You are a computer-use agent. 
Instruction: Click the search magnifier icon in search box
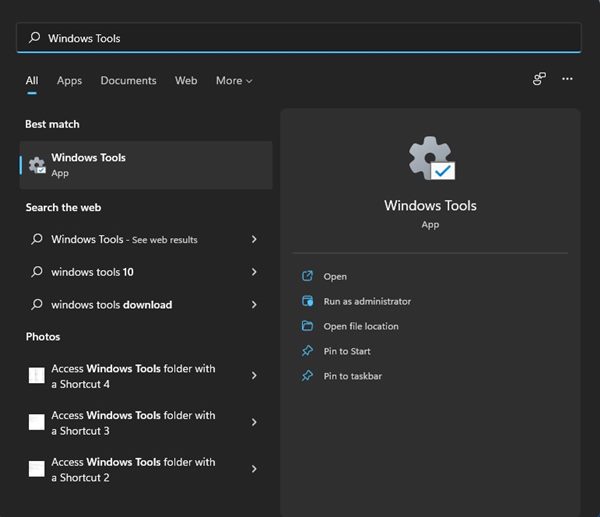point(36,38)
